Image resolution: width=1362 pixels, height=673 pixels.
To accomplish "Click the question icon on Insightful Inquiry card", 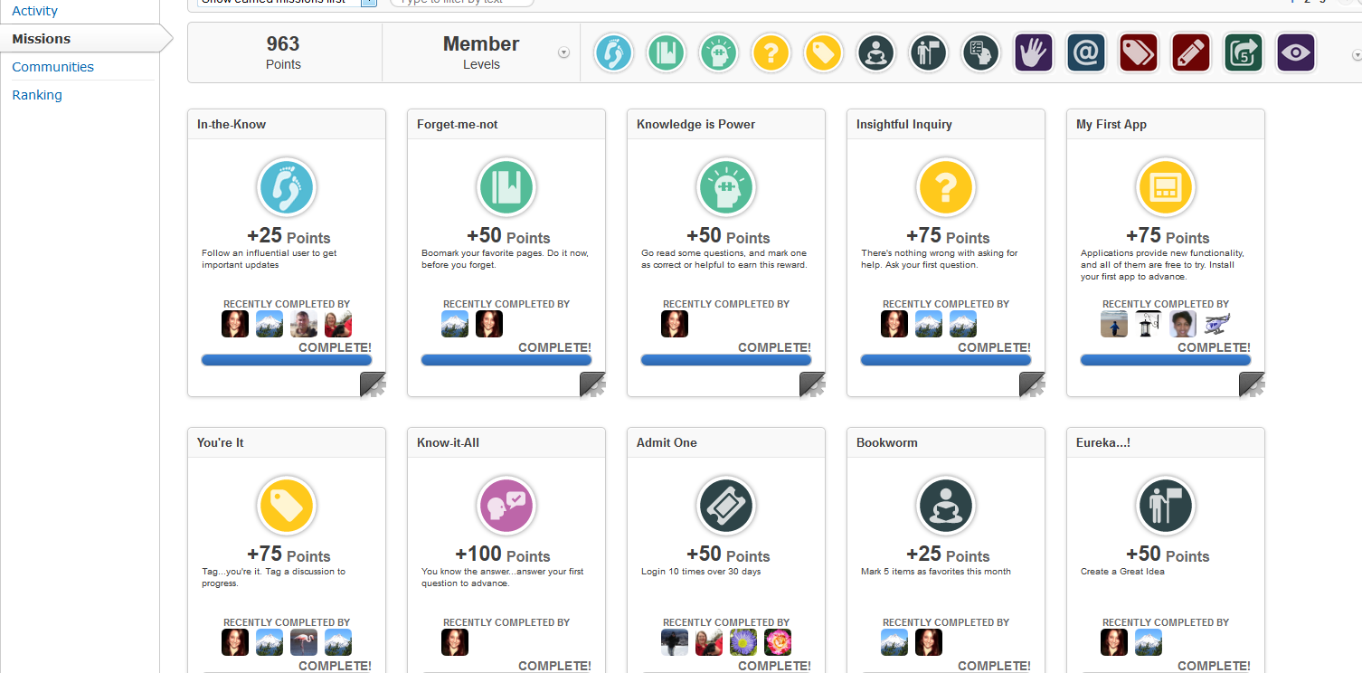I will 946,188.
